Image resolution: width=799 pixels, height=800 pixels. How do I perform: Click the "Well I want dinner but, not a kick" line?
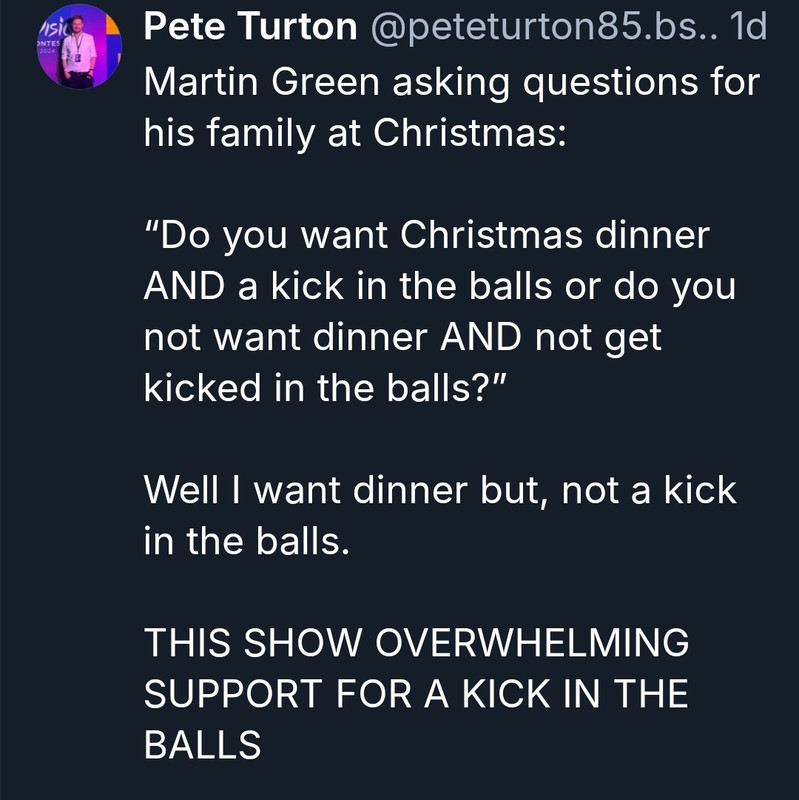tap(440, 490)
